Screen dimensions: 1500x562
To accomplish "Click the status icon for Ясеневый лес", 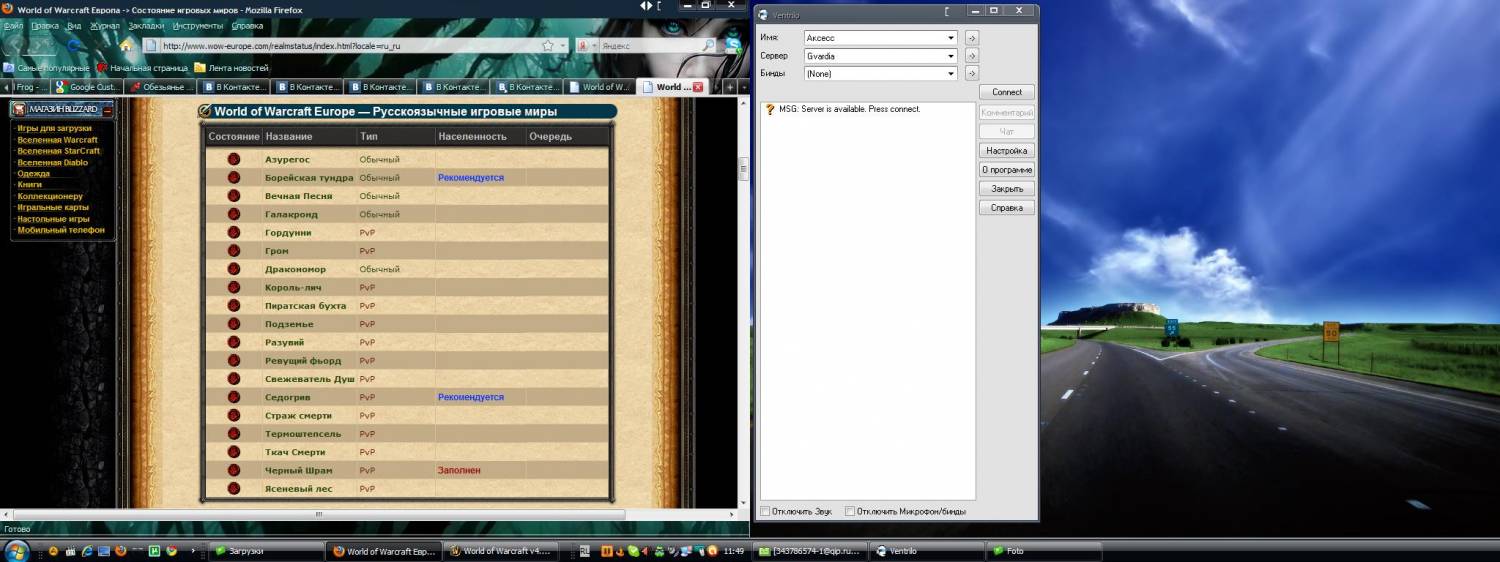I will tap(234, 489).
